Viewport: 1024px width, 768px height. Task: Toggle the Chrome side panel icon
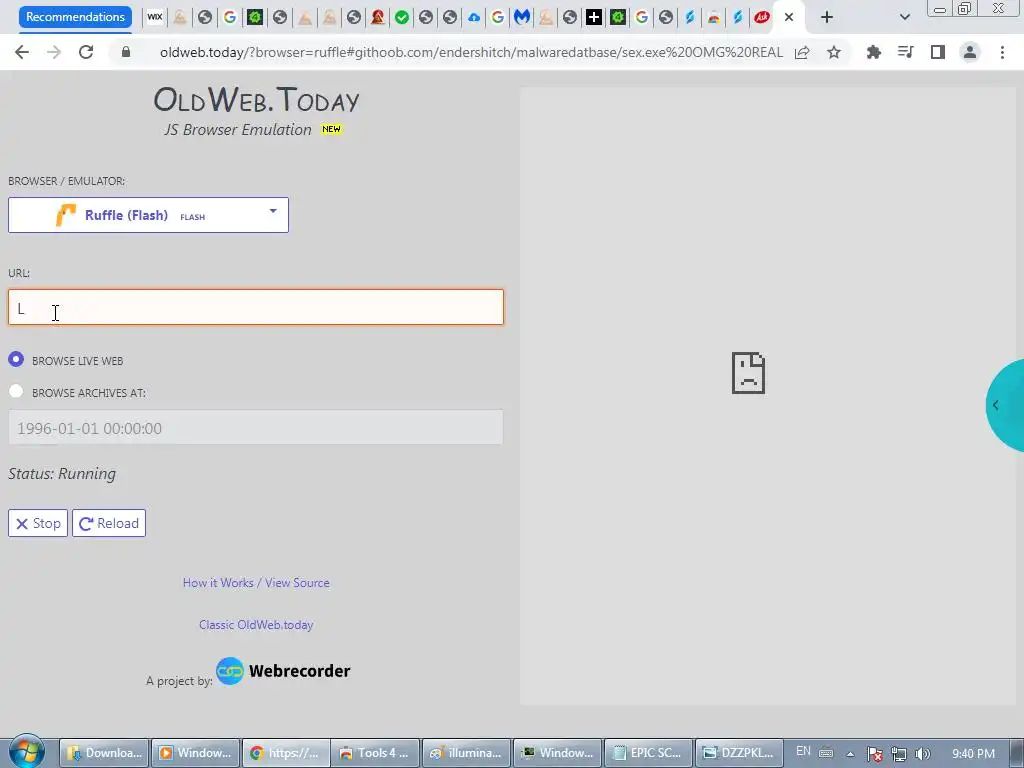click(938, 52)
